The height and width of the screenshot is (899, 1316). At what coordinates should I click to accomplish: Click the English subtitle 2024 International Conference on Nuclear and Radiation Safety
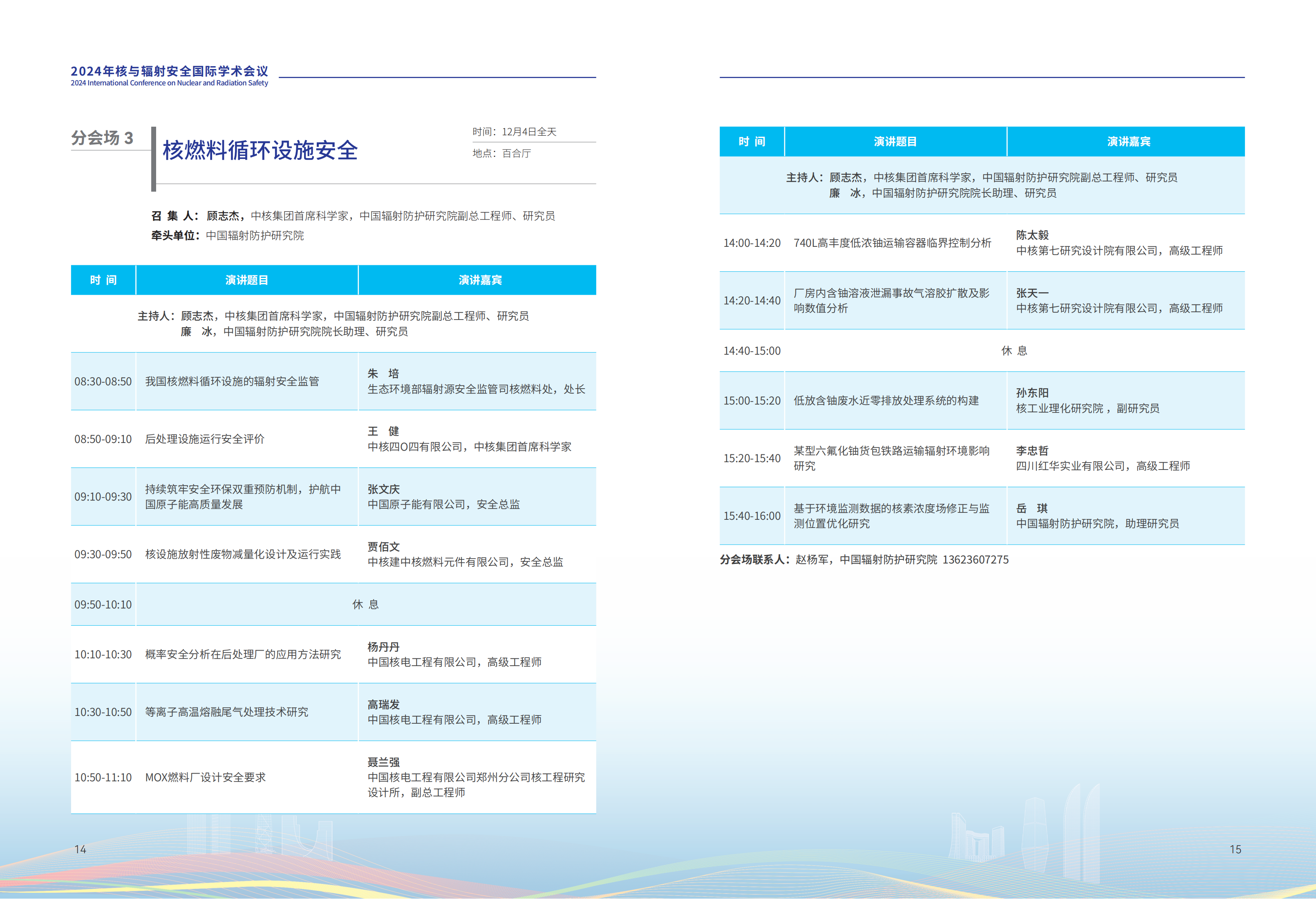click(169, 83)
